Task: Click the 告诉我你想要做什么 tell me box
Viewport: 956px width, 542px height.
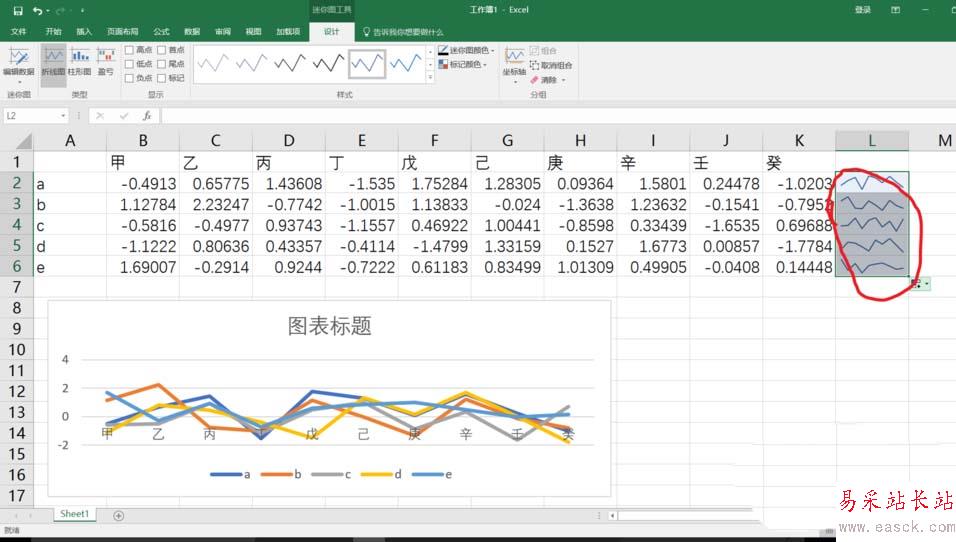Action: (403, 32)
